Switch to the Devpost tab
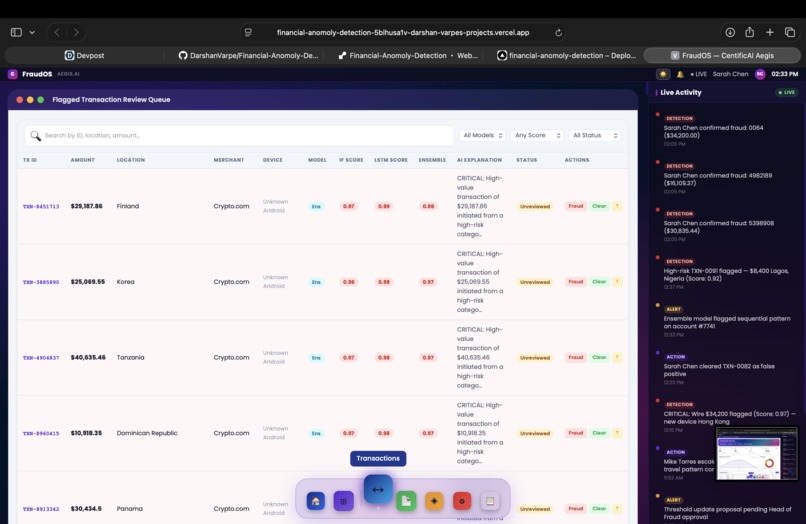Image resolution: width=806 pixels, height=524 pixels. click(x=84, y=56)
